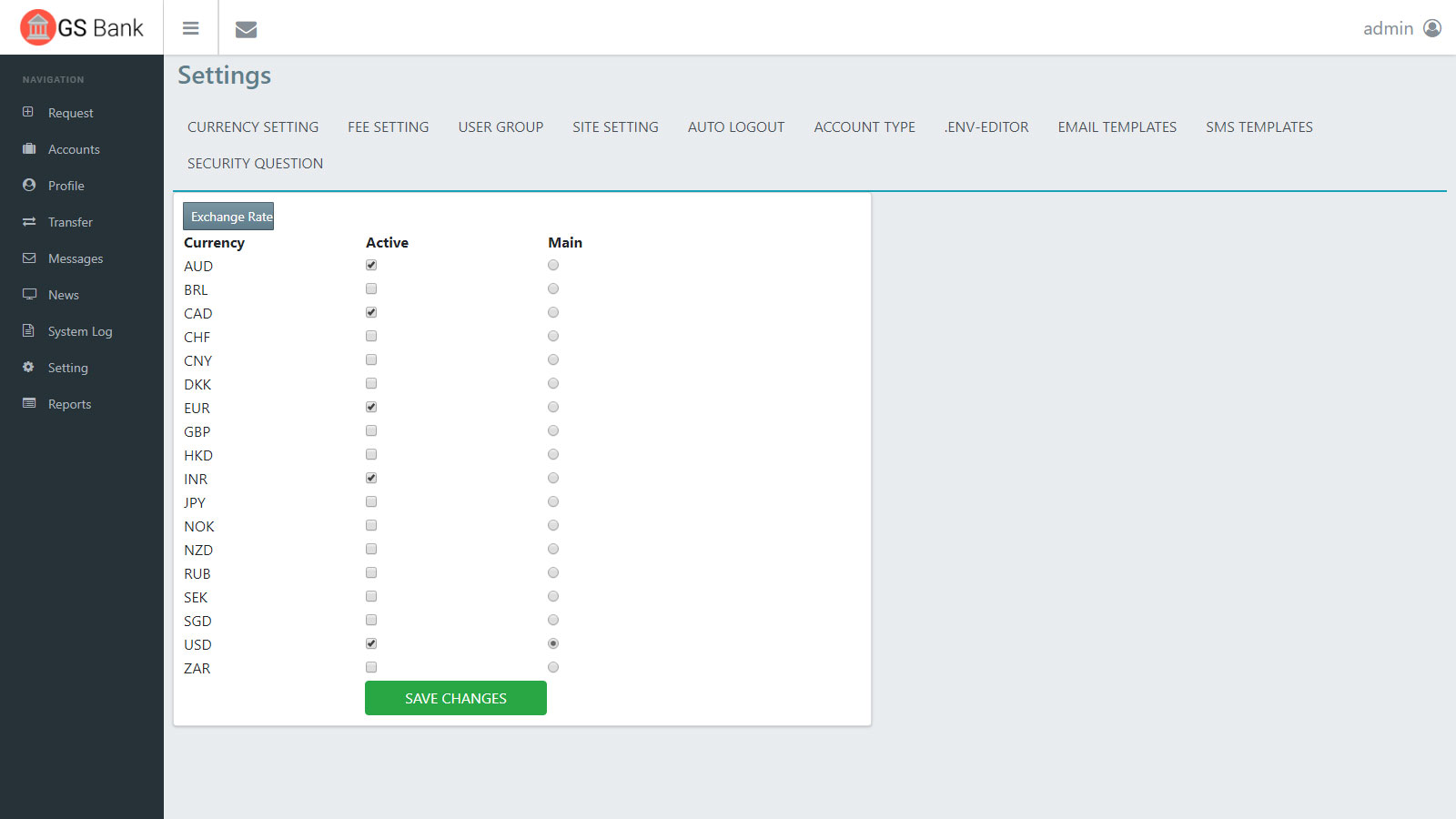Click the hamburger menu icon
Viewport: 1456px width, 819px height.
point(190,28)
